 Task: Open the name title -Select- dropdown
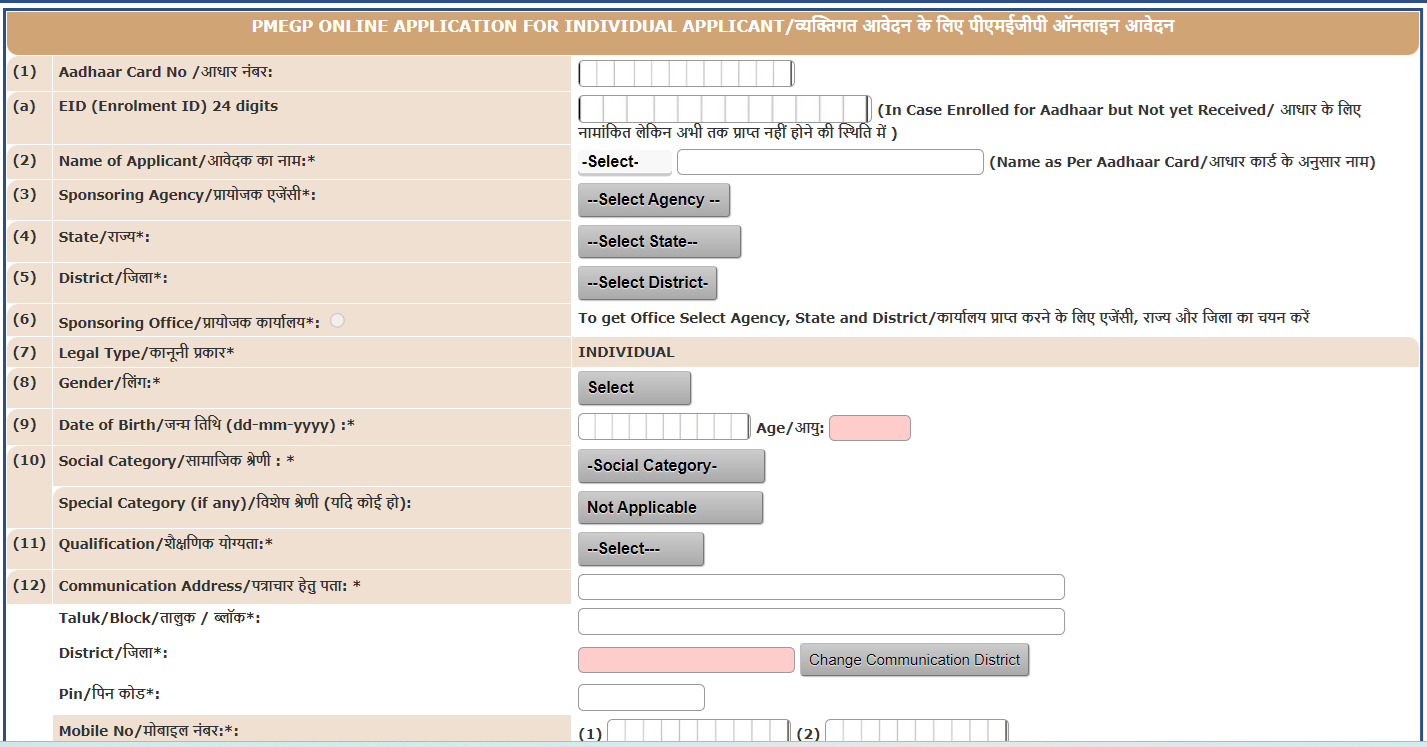coord(625,162)
